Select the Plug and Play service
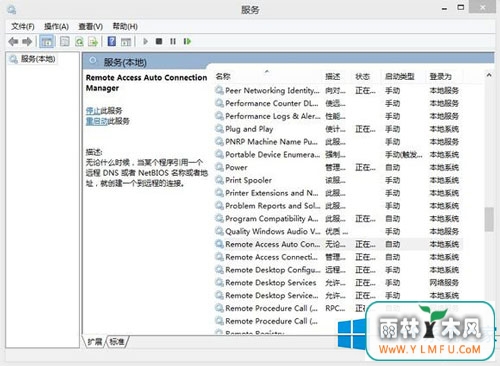This screenshot has height=366, width=500. point(338,129)
